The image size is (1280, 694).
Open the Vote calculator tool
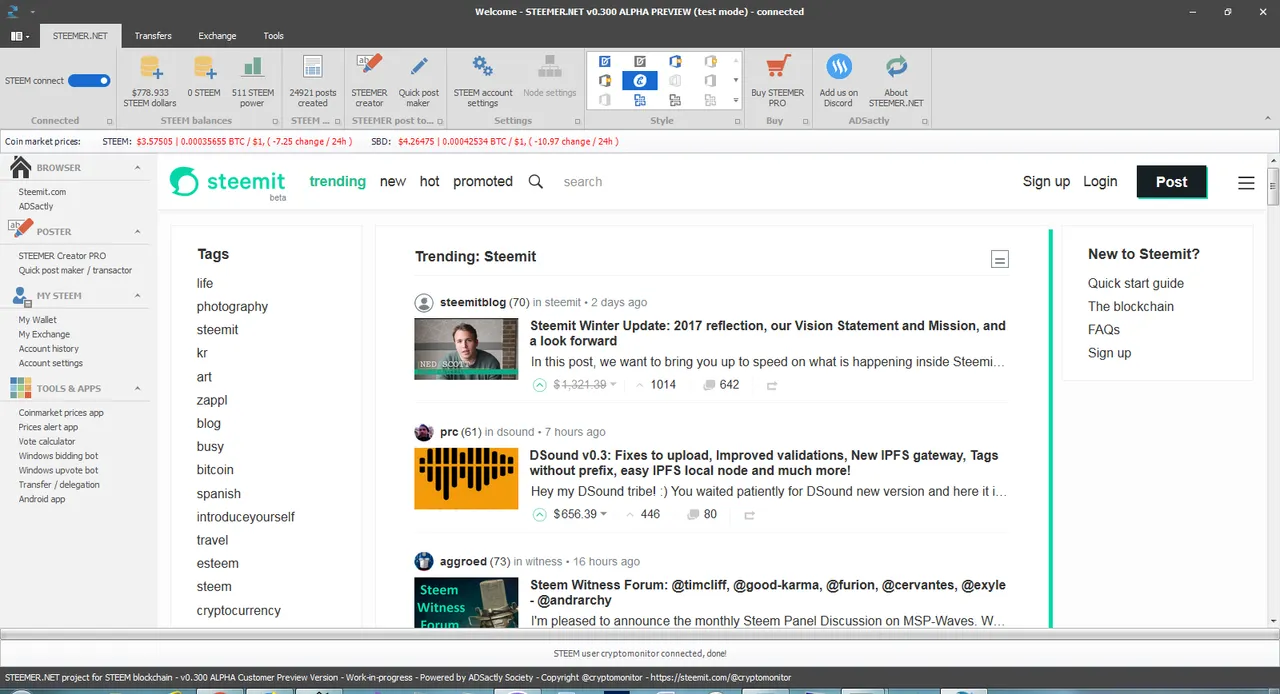pos(47,441)
